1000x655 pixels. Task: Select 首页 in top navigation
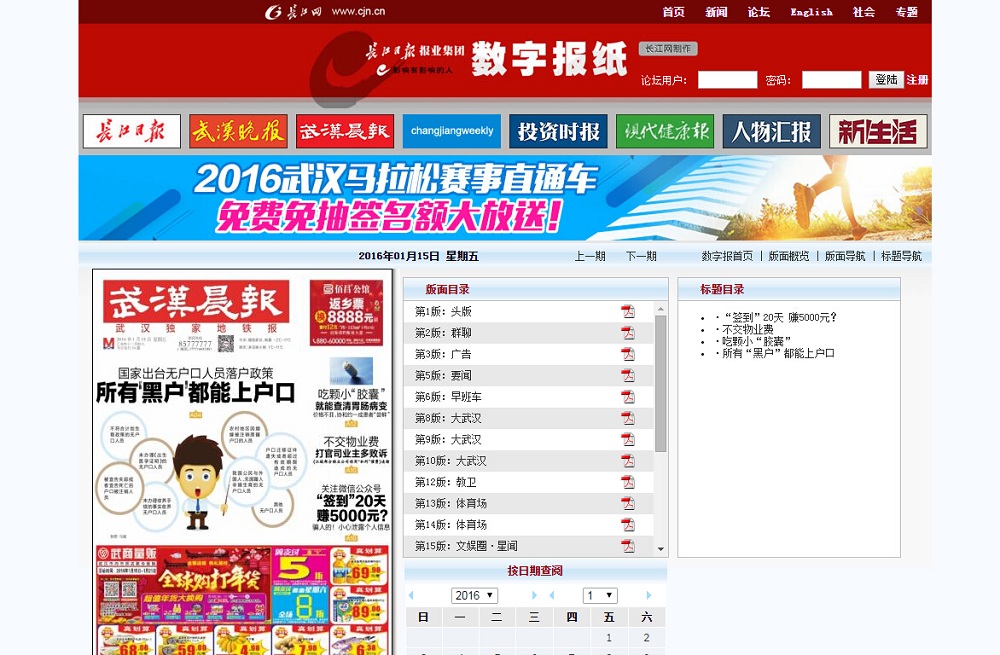click(673, 12)
